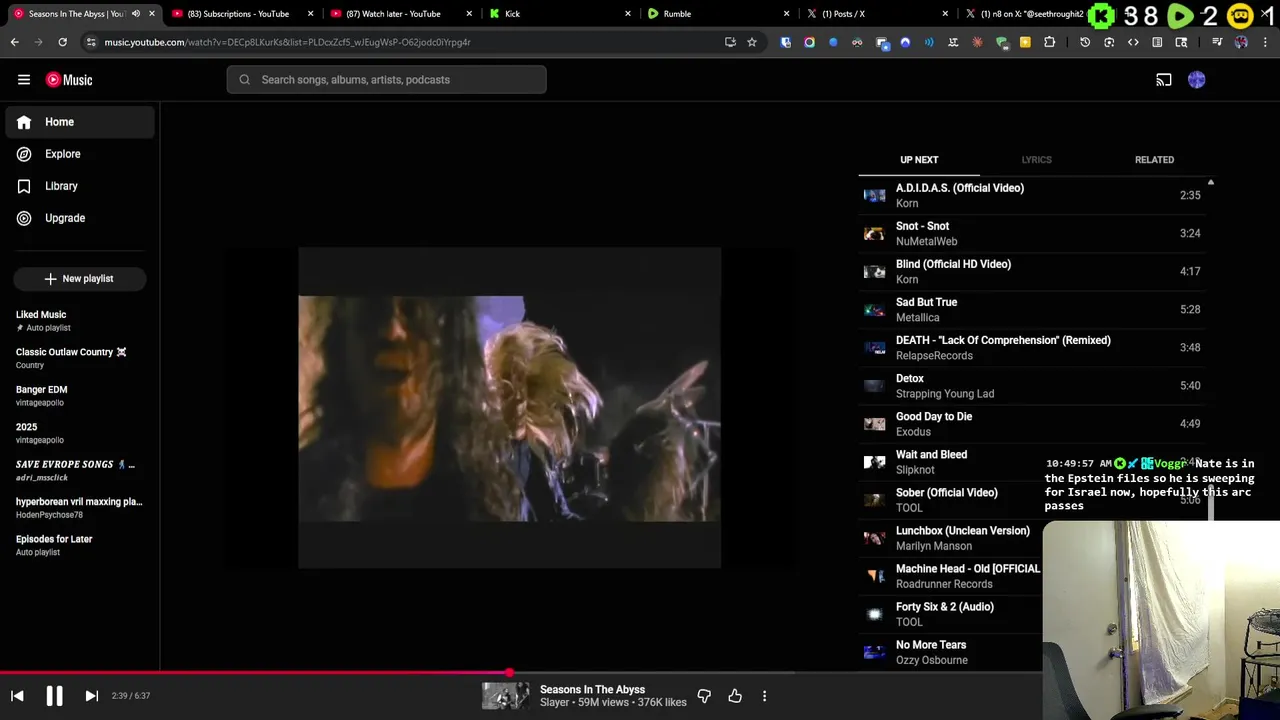Play Lunchbox (Unclean Version) from queue
Viewport: 1280px width, 720px height.
[950, 538]
